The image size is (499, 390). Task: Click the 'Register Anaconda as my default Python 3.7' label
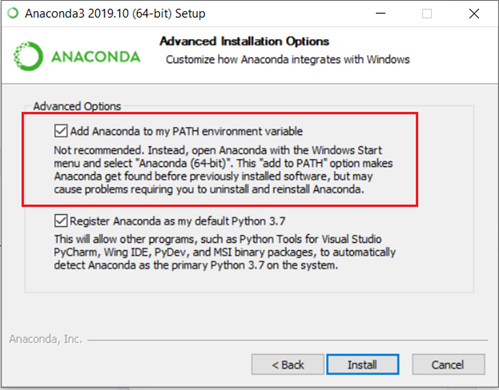coord(177,221)
